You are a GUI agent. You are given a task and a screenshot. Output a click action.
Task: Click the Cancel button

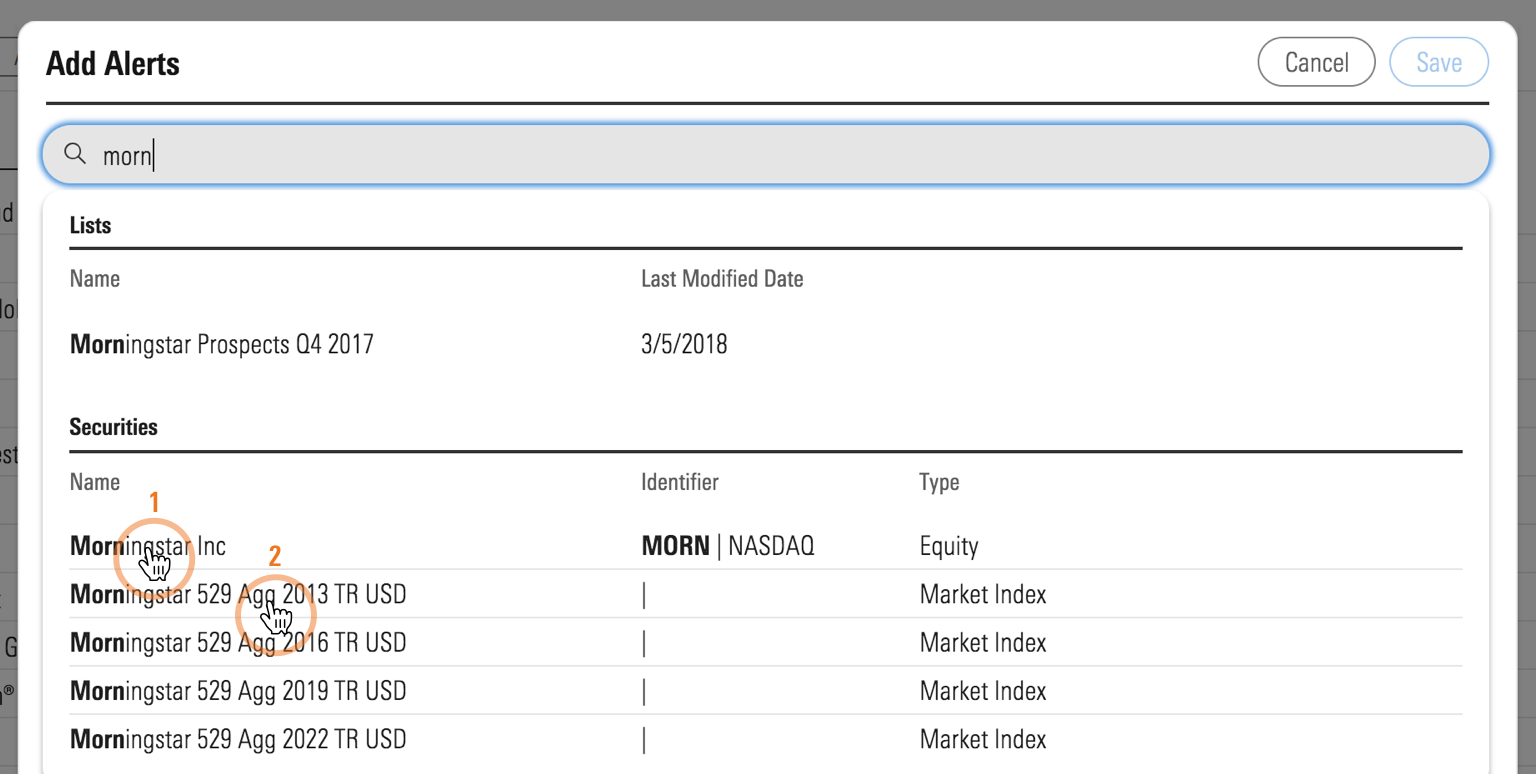(x=1317, y=62)
